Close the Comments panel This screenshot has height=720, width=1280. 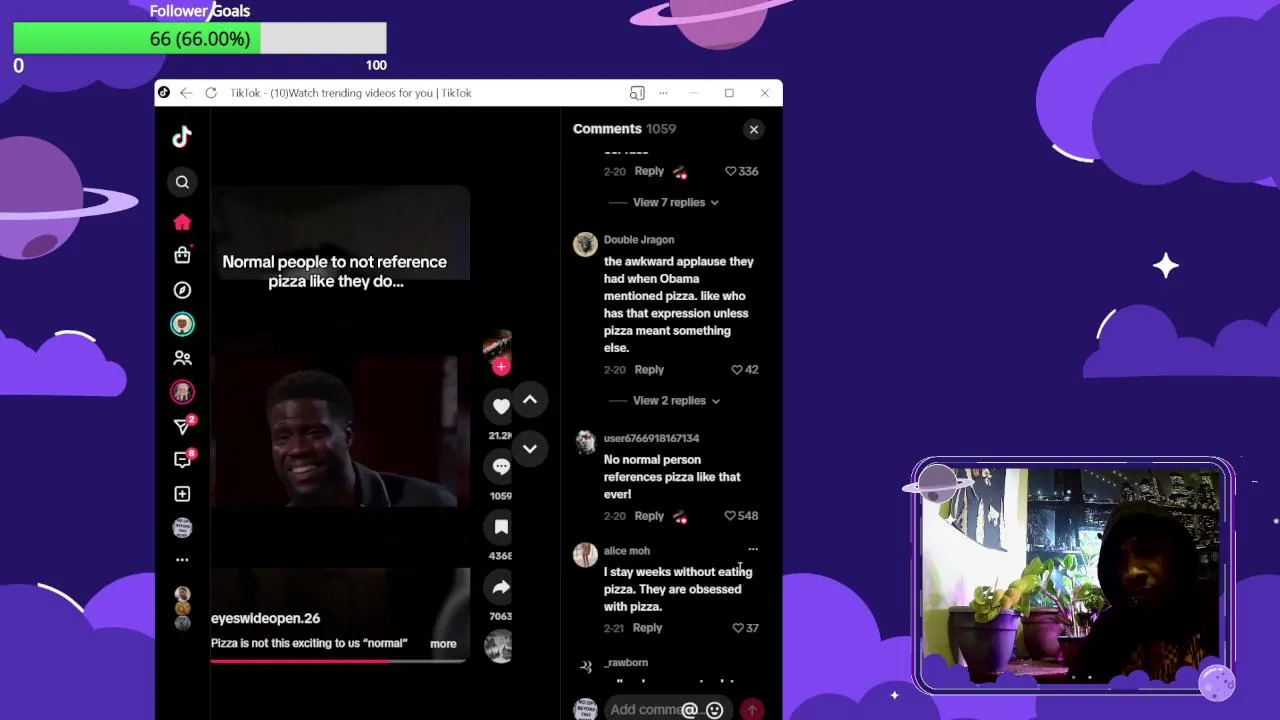(754, 129)
